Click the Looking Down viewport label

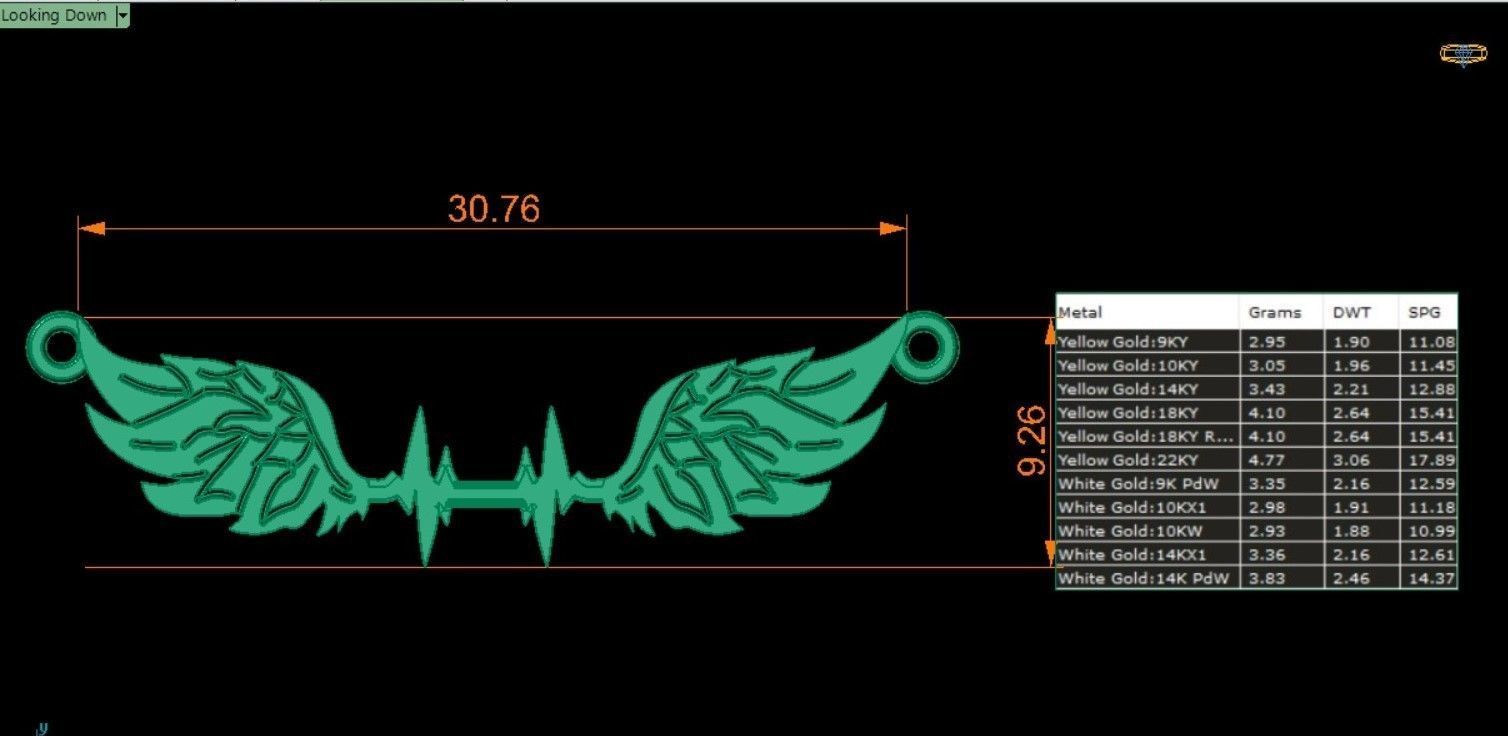coord(57,15)
